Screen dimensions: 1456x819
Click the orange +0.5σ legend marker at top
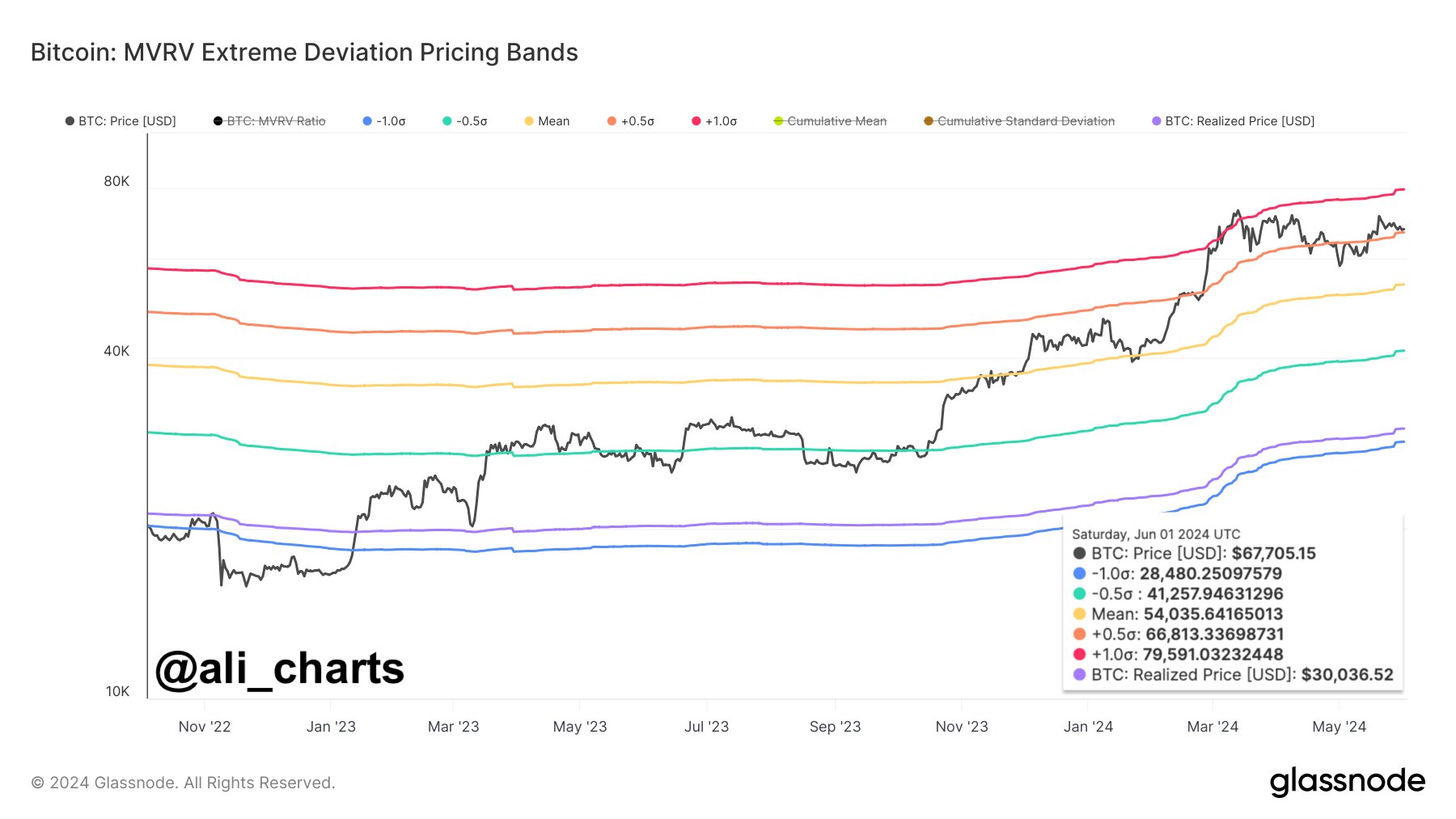[612, 121]
